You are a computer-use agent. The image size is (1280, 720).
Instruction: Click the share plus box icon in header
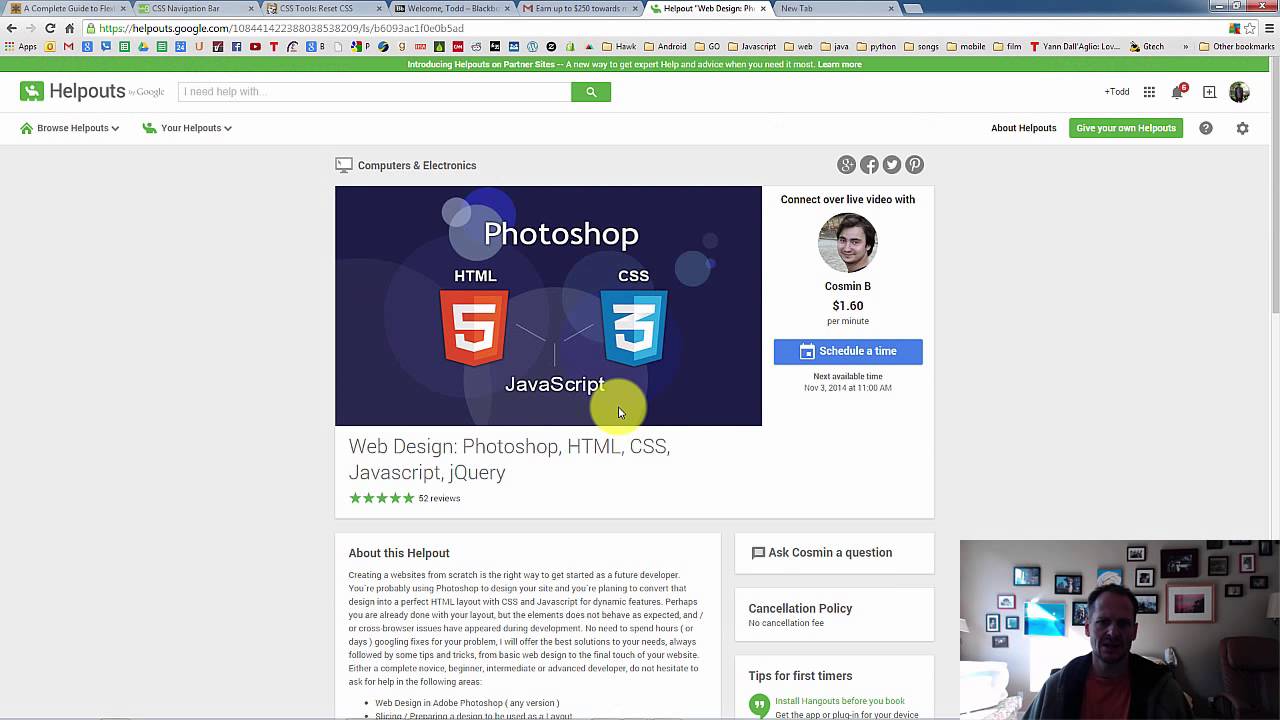(1209, 92)
